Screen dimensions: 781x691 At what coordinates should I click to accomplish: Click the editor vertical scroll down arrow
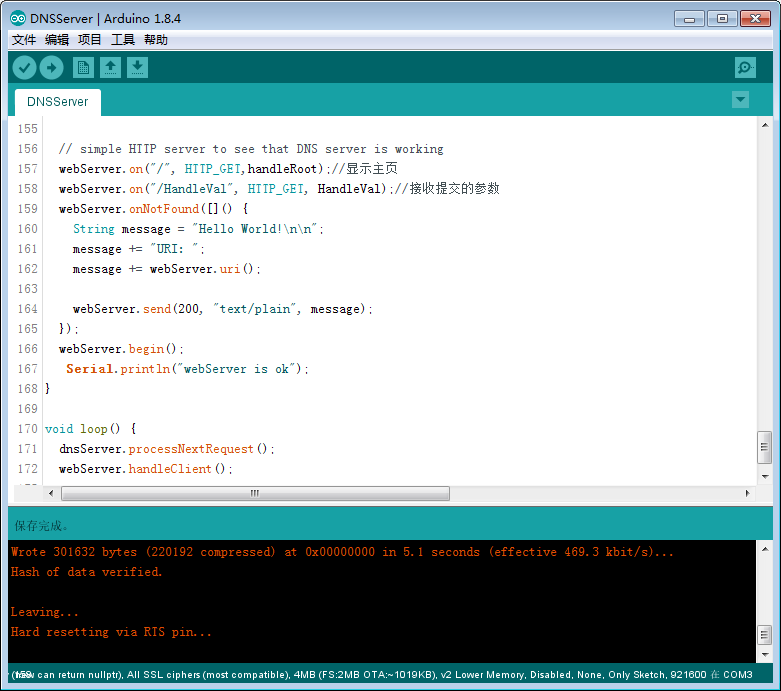click(765, 477)
